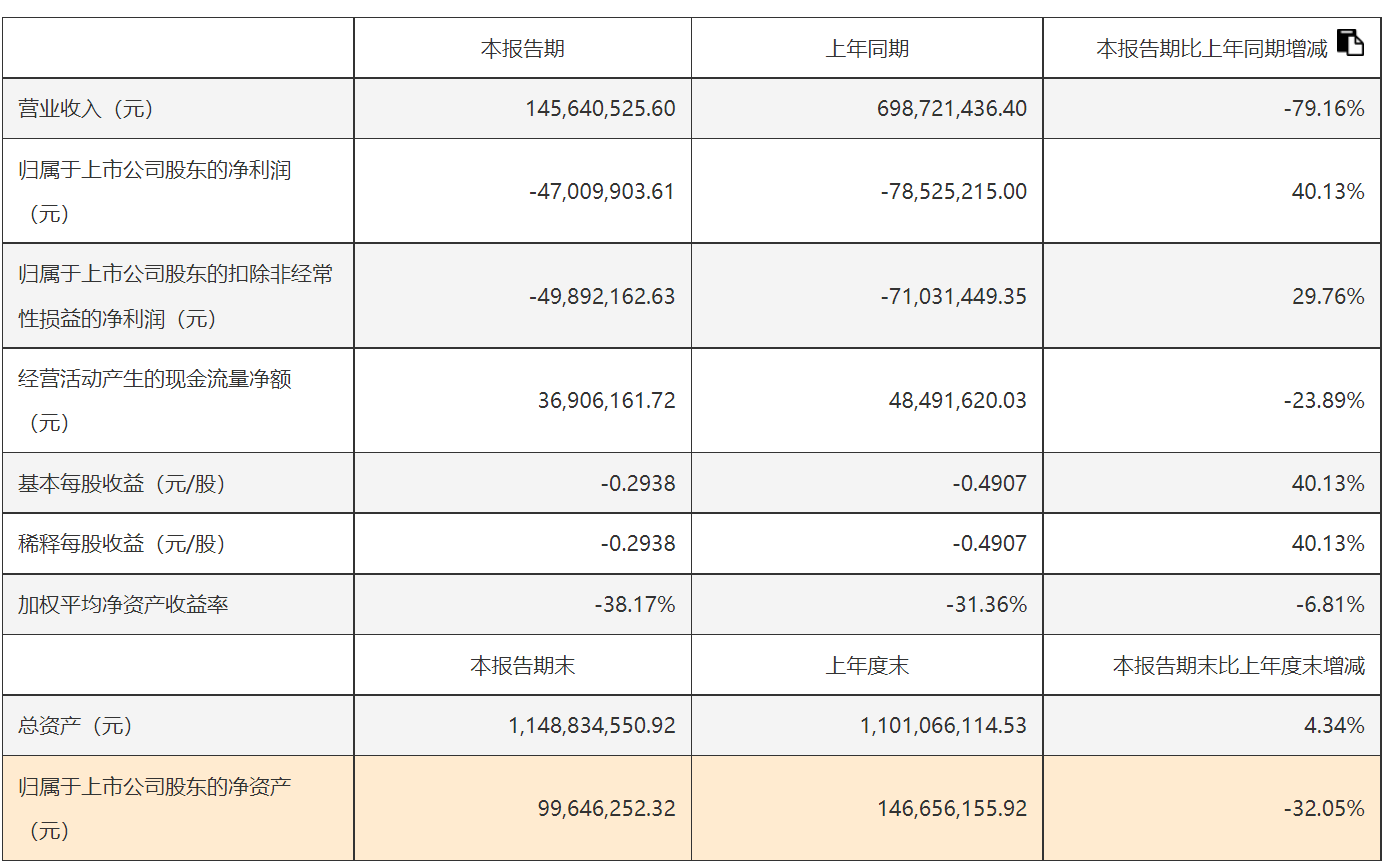Select the 营业收入（元） row label

click(86, 109)
